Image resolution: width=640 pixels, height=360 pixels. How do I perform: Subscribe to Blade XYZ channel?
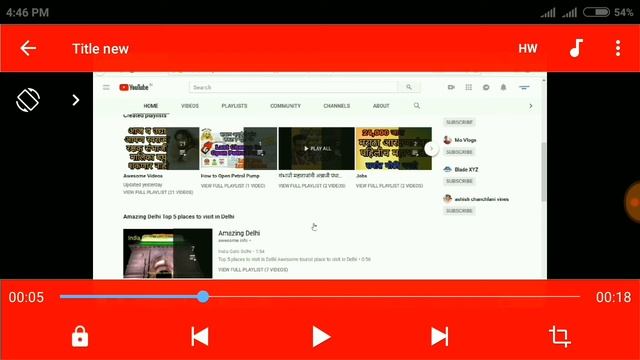tap(459, 181)
